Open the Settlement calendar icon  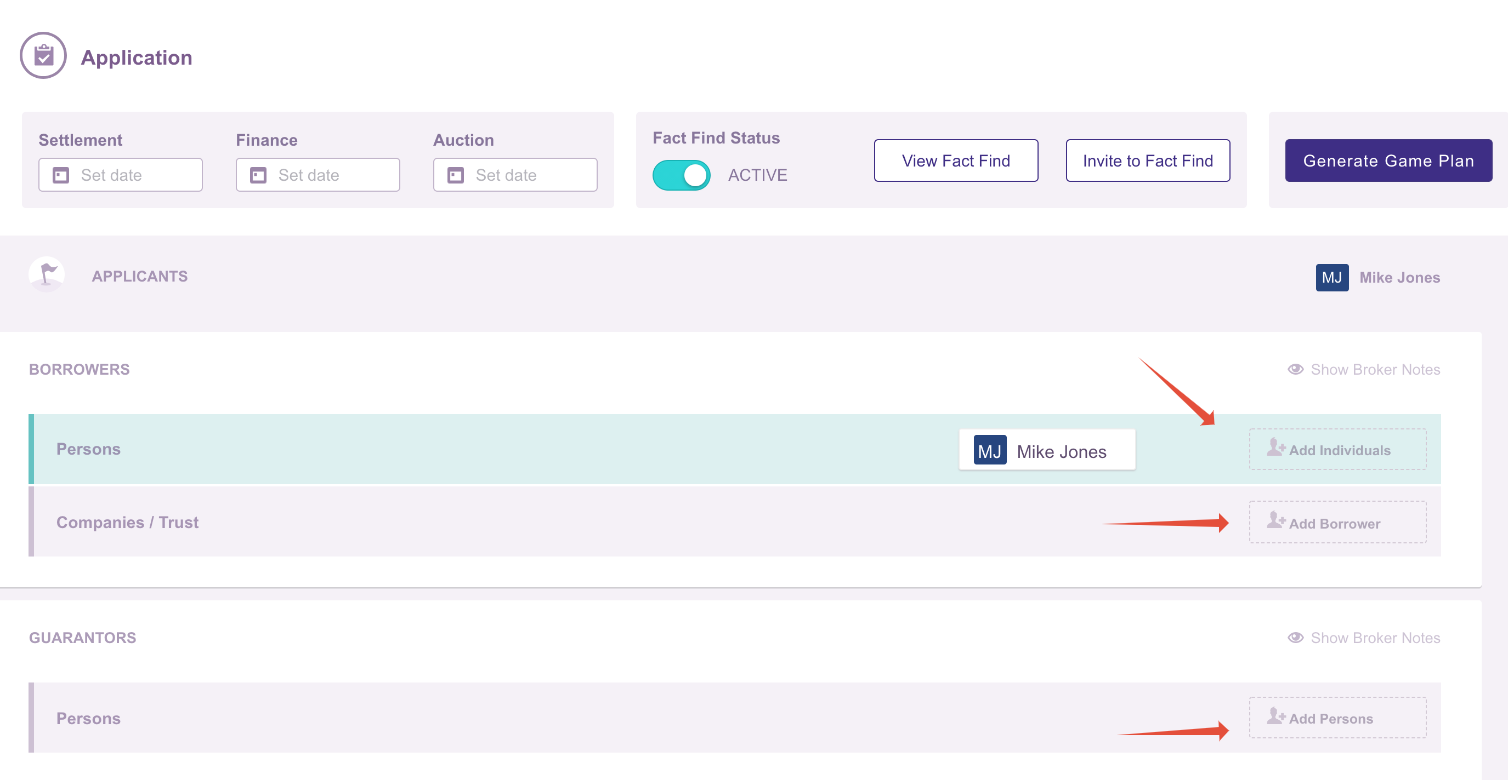pyautogui.click(x=60, y=174)
